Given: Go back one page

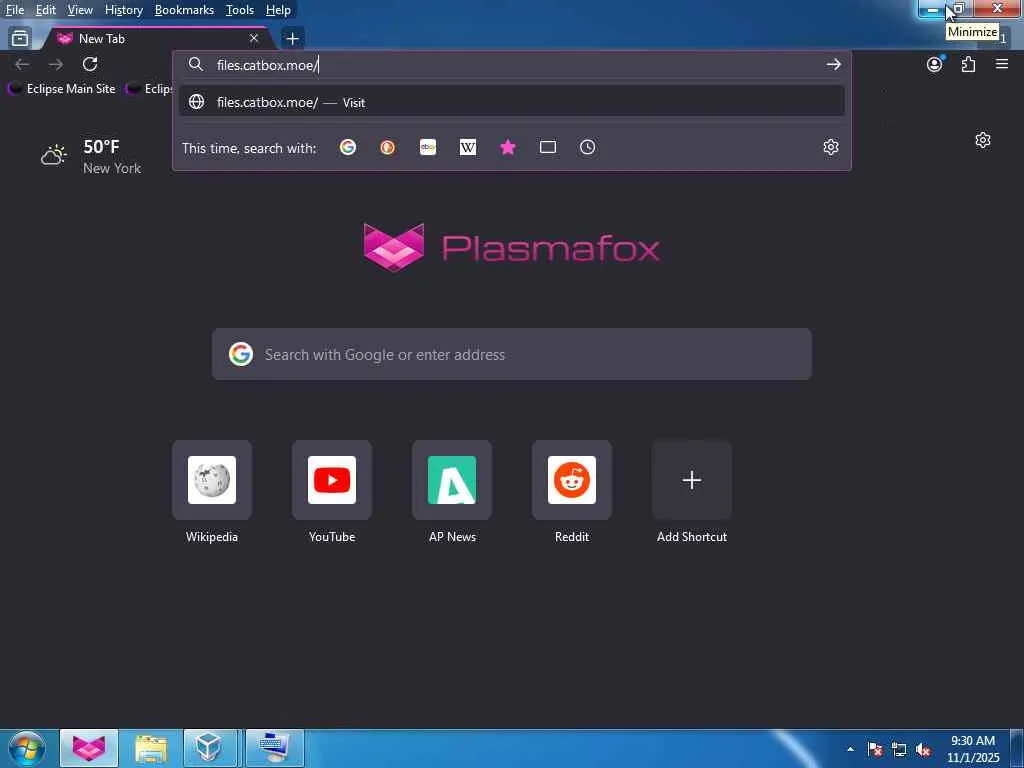Looking at the screenshot, I should 22,64.
